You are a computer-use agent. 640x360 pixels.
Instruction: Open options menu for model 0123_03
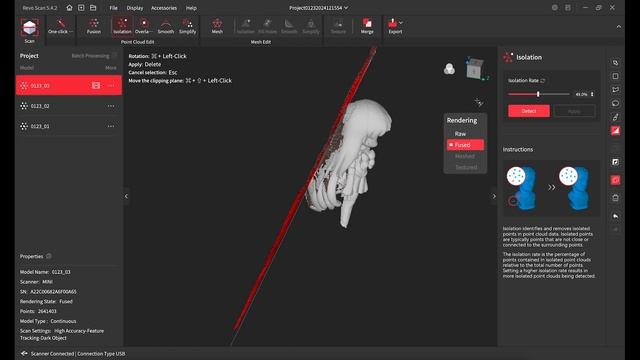pos(111,86)
